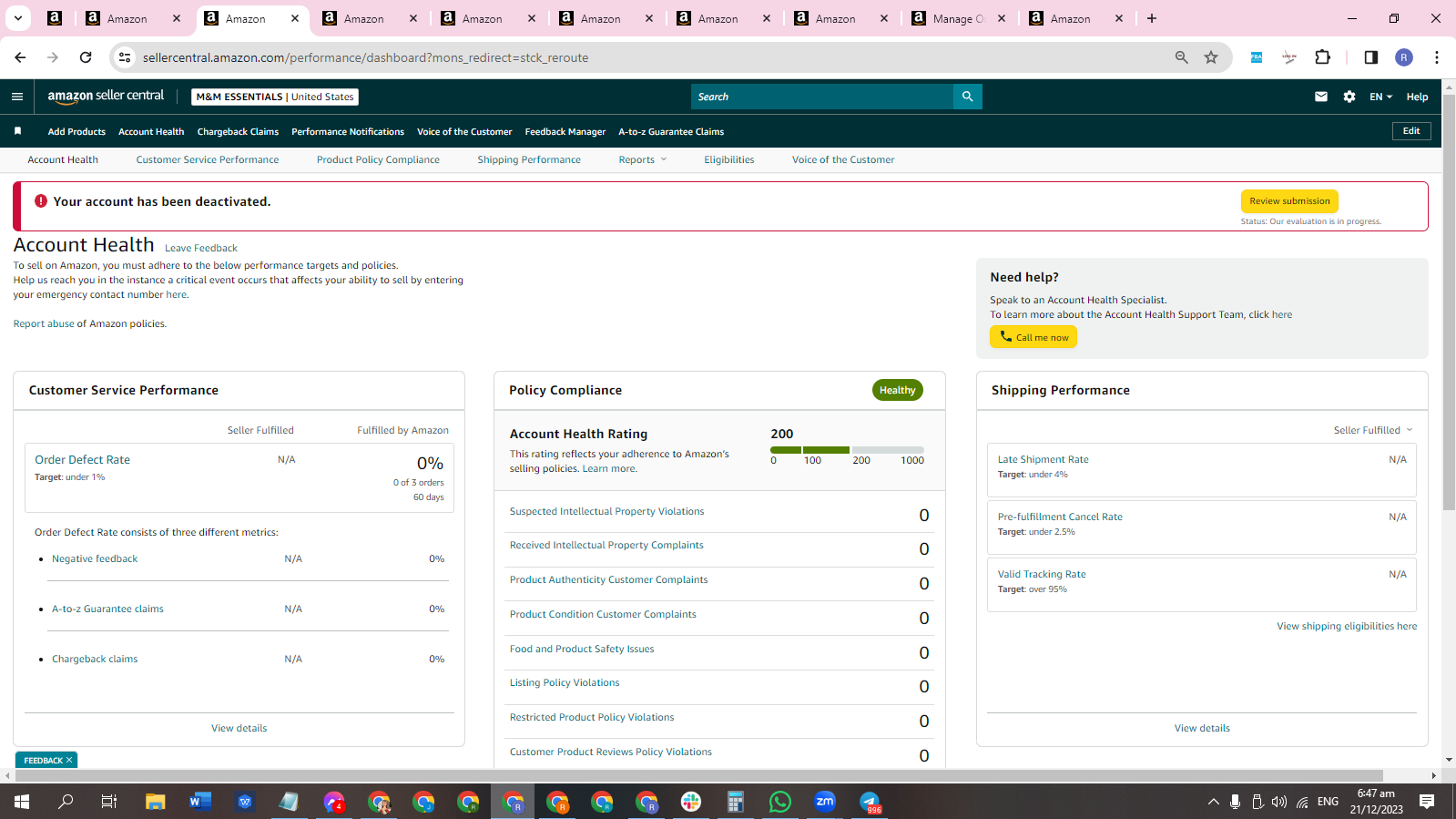The width and height of the screenshot is (1456, 819).
Task: Open the Eligibilities tab
Action: pos(728,159)
